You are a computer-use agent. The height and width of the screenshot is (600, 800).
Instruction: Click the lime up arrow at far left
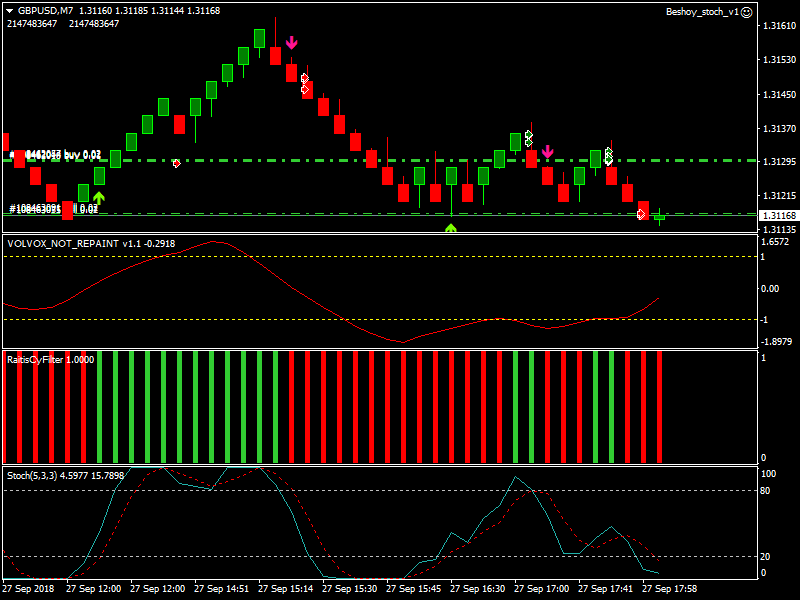pos(99,197)
